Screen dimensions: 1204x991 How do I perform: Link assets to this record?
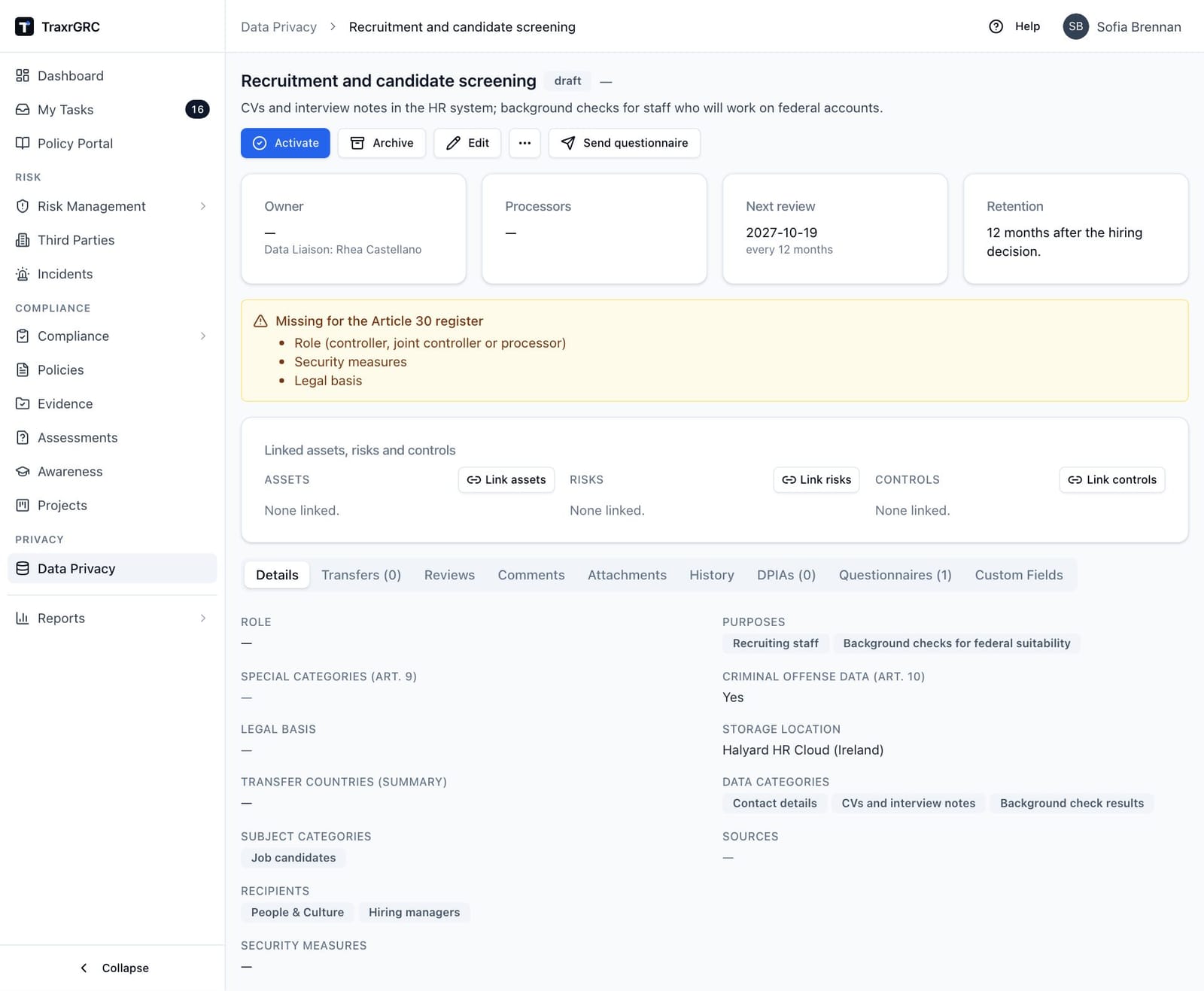click(x=506, y=480)
